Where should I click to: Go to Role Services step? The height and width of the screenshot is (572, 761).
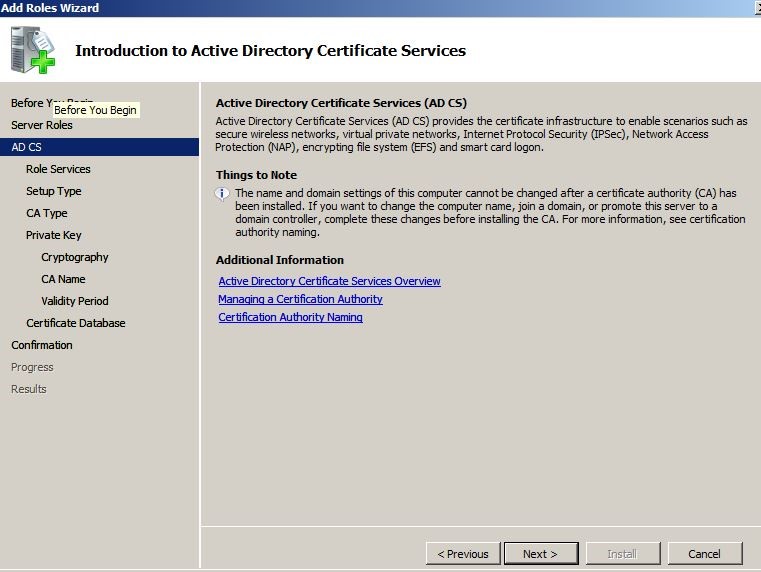click(x=58, y=169)
